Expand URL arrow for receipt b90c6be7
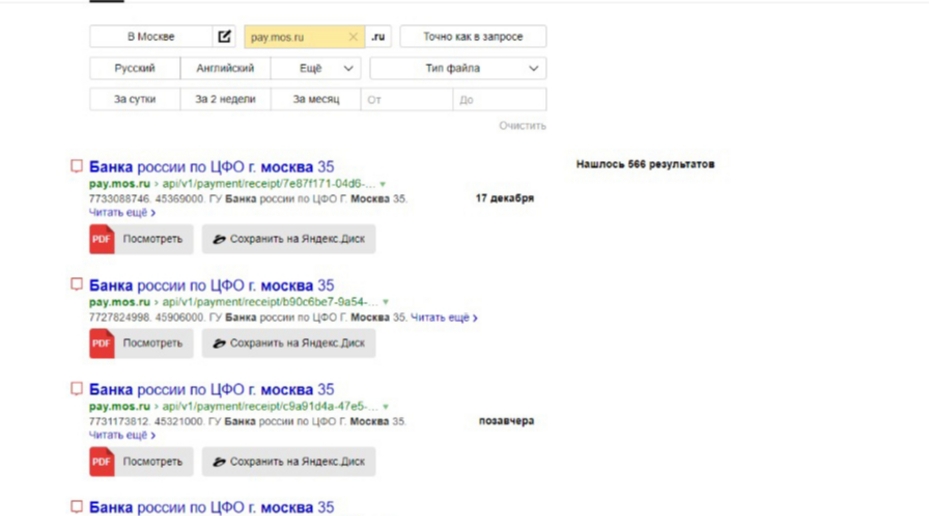This screenshot has width=930, height=516. pos(386,302)
